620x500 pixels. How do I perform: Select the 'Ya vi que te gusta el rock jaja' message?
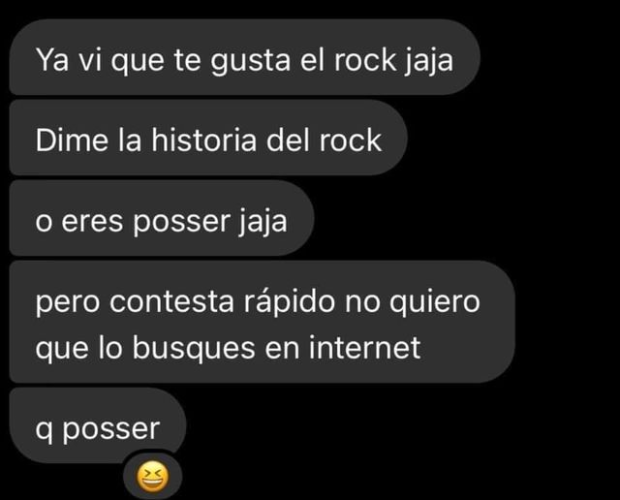pos(245,57)
